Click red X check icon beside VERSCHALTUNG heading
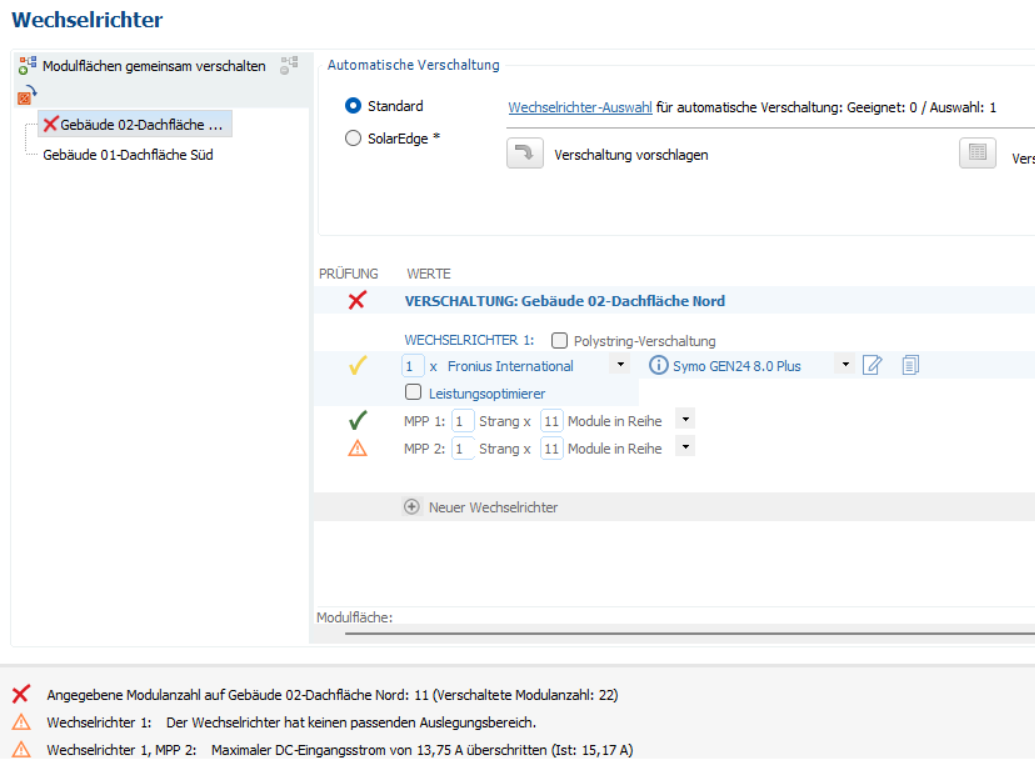This screenshot has width=1035, height=763. (x=357, y=301)
